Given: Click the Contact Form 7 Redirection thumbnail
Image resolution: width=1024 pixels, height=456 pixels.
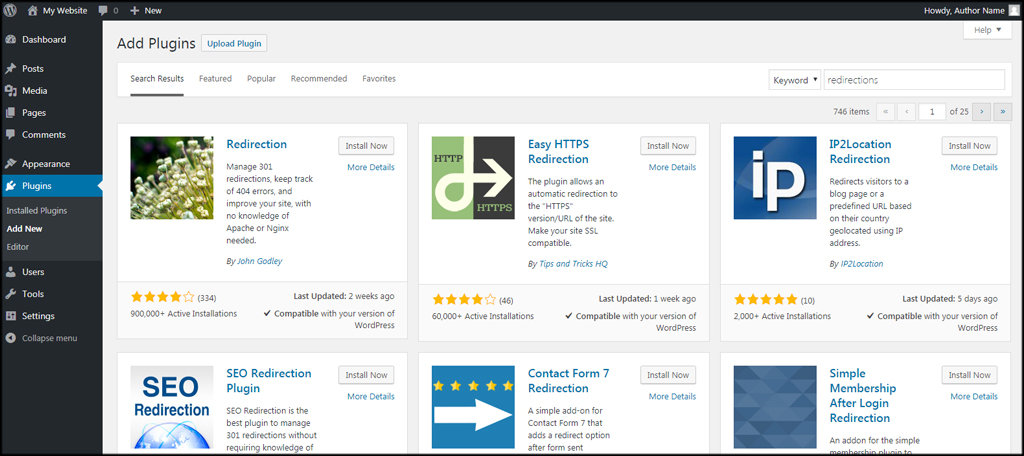Looking at the screenshot, I should (x=473, y=407).
